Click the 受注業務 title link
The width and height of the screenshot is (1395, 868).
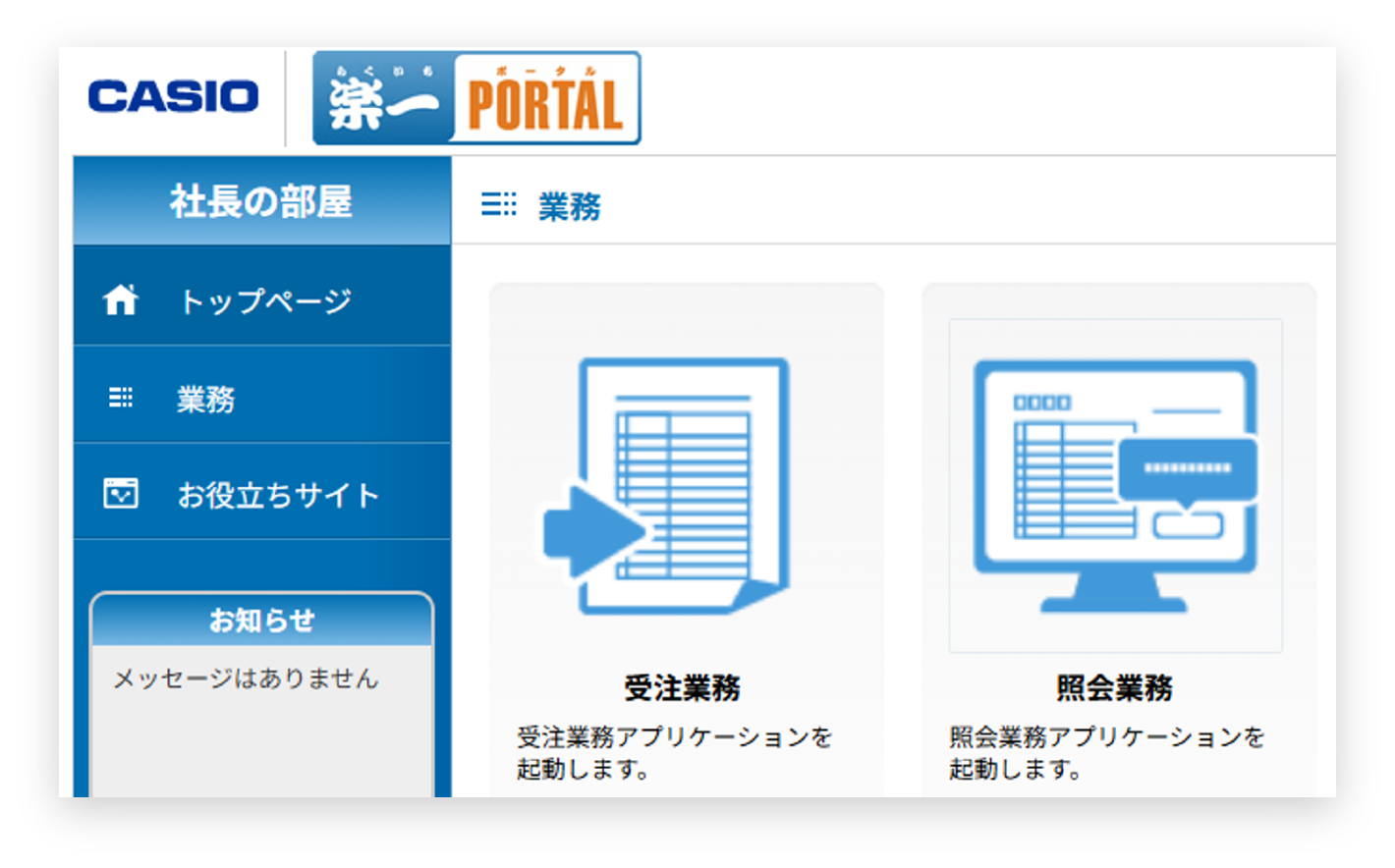coord(682,687)
